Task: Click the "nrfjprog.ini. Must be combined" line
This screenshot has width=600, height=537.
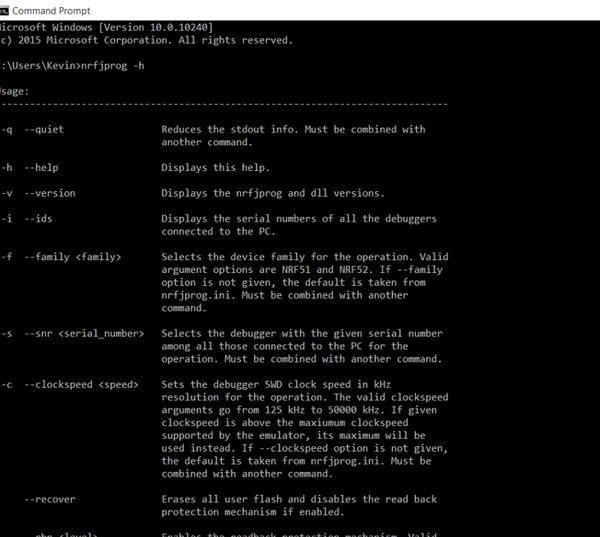Action: tap(284, 295)
